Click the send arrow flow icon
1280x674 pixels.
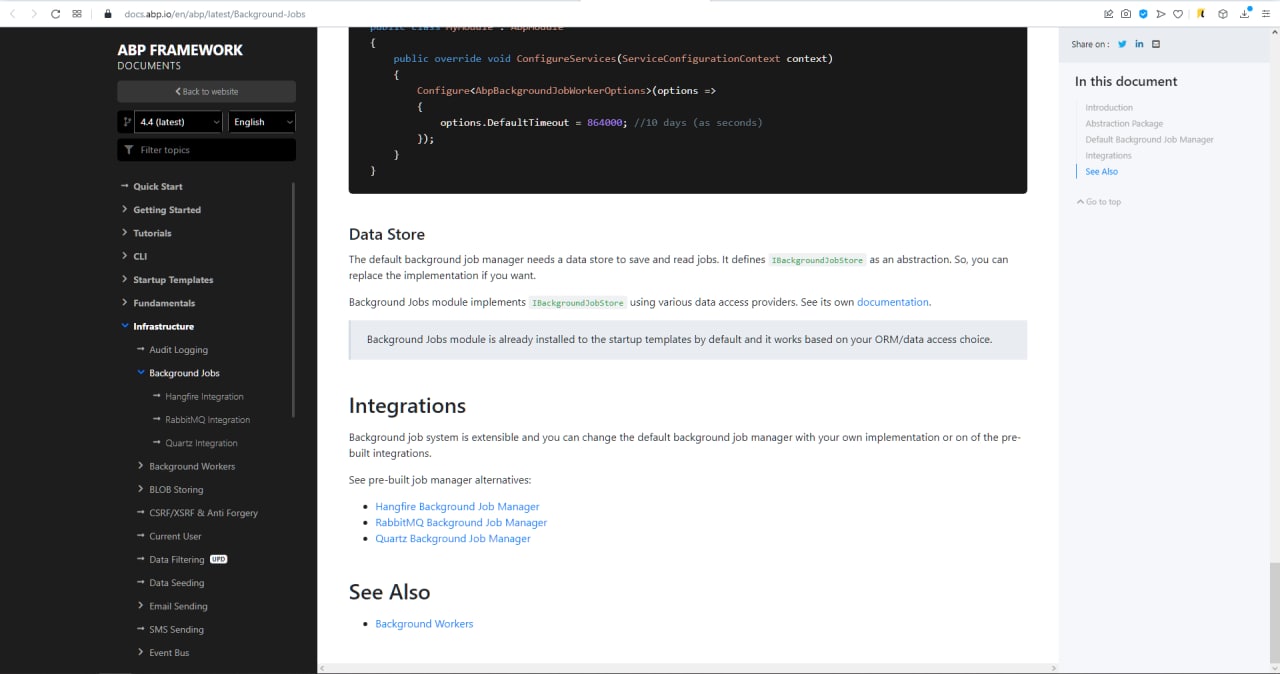1160,14
